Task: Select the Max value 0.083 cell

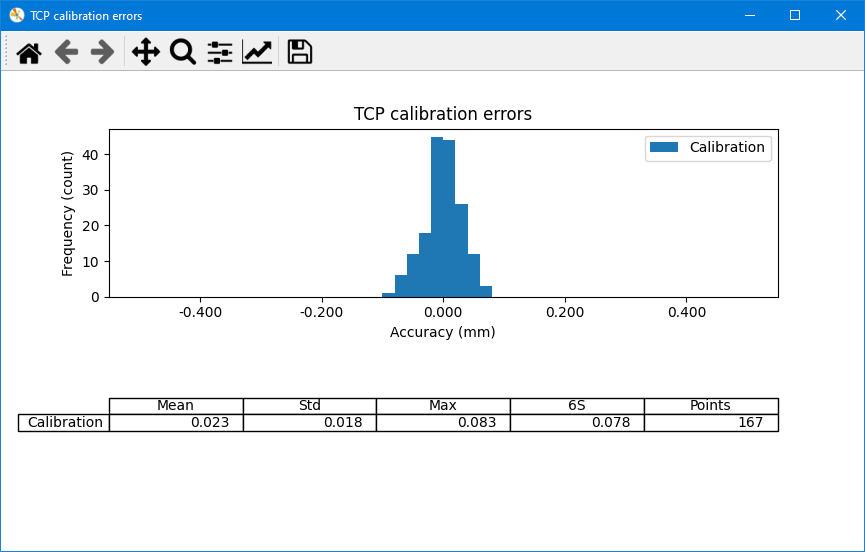Action: point(443,423)
